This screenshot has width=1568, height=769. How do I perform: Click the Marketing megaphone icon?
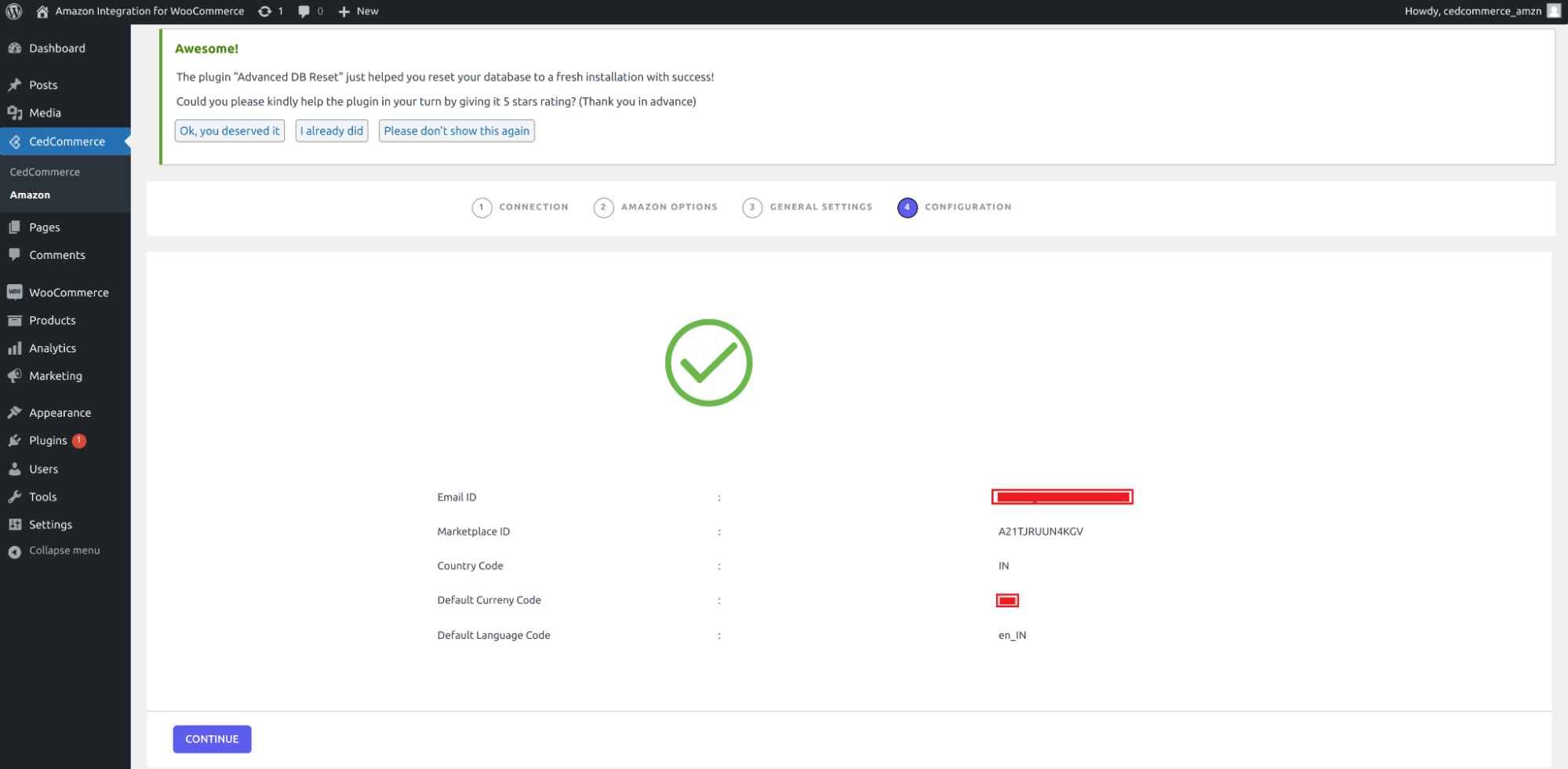click(x=15, y=376)
